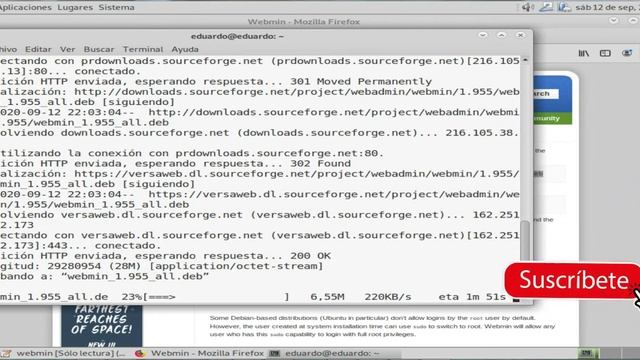Open the terminal's Ver menu
Screen dimensions: 640x360
(67, 49)
